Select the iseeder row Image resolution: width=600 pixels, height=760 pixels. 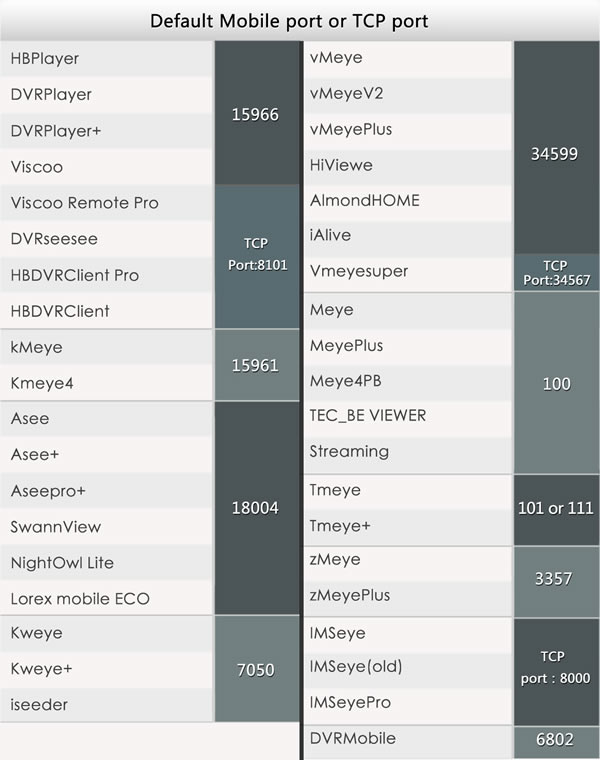pyautogui.click(x=106, y=705)
